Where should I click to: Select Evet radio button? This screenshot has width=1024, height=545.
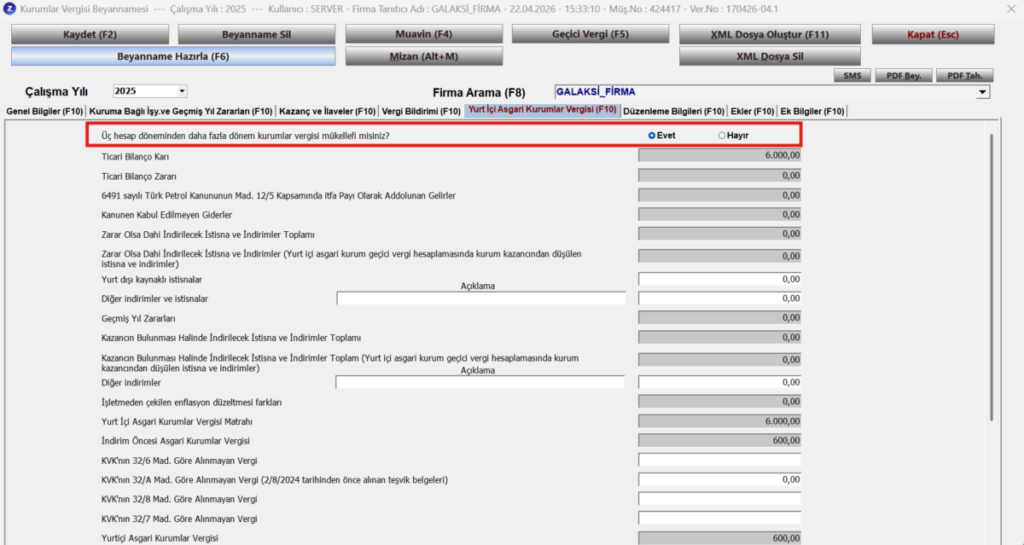[652, 136]
